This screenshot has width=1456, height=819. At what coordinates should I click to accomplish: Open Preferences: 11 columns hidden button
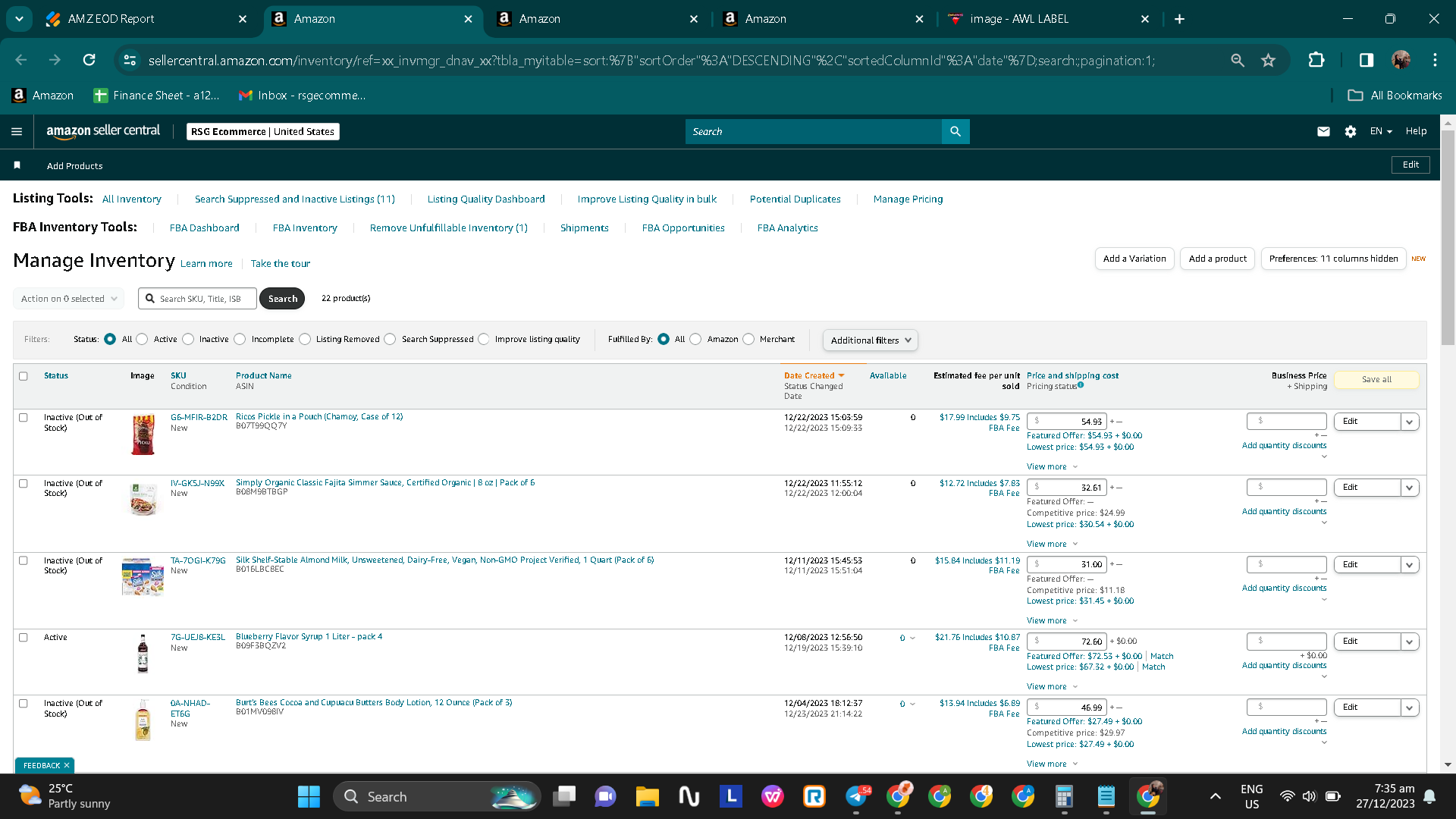click(x=1334, y=259)
